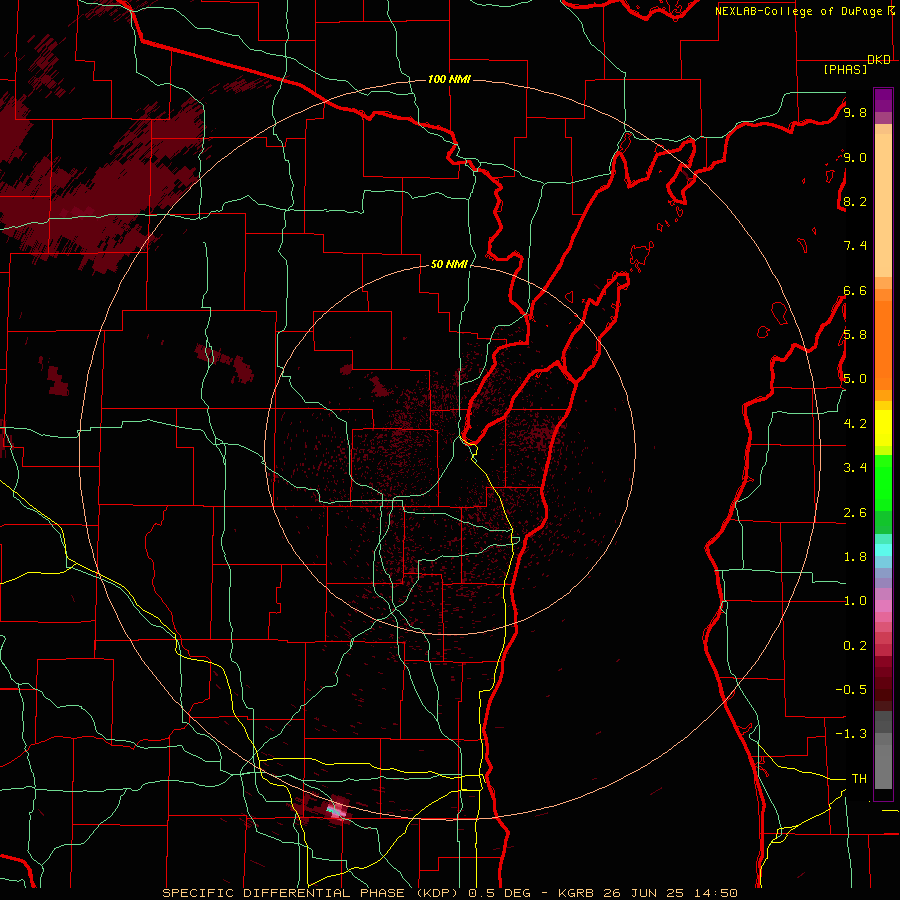Click the 1.8 value on the color scale
This screenshot has width=900, height=900.
(x=855, y=557)
